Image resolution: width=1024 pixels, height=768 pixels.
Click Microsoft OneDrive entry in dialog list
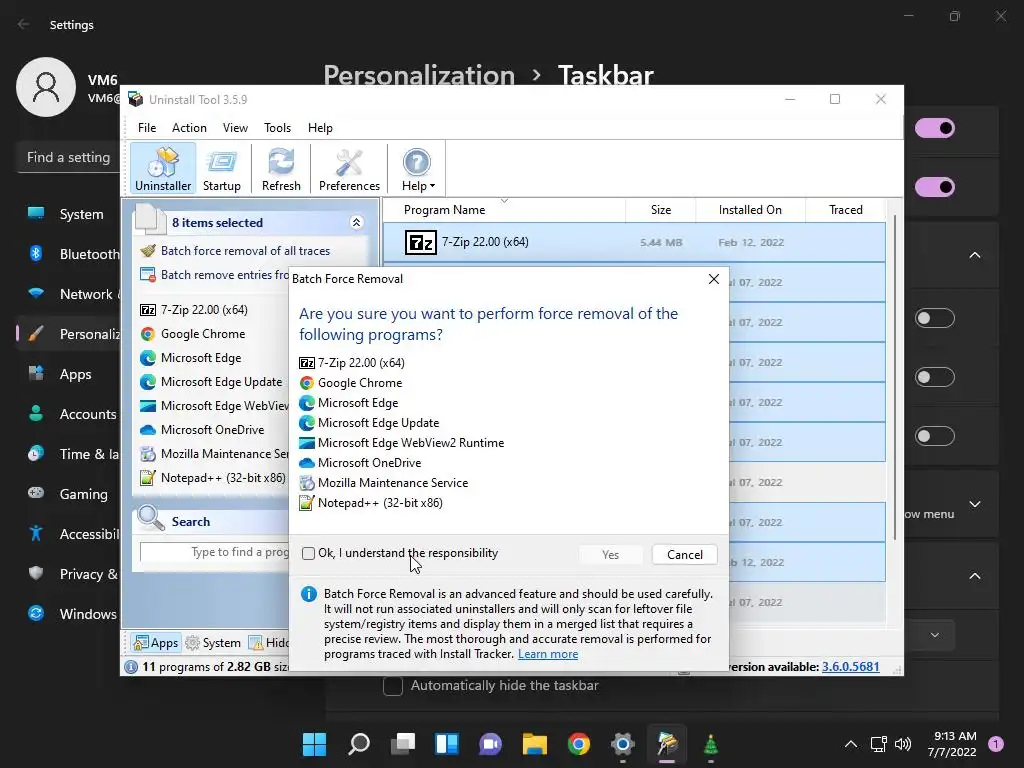(370, 463)
